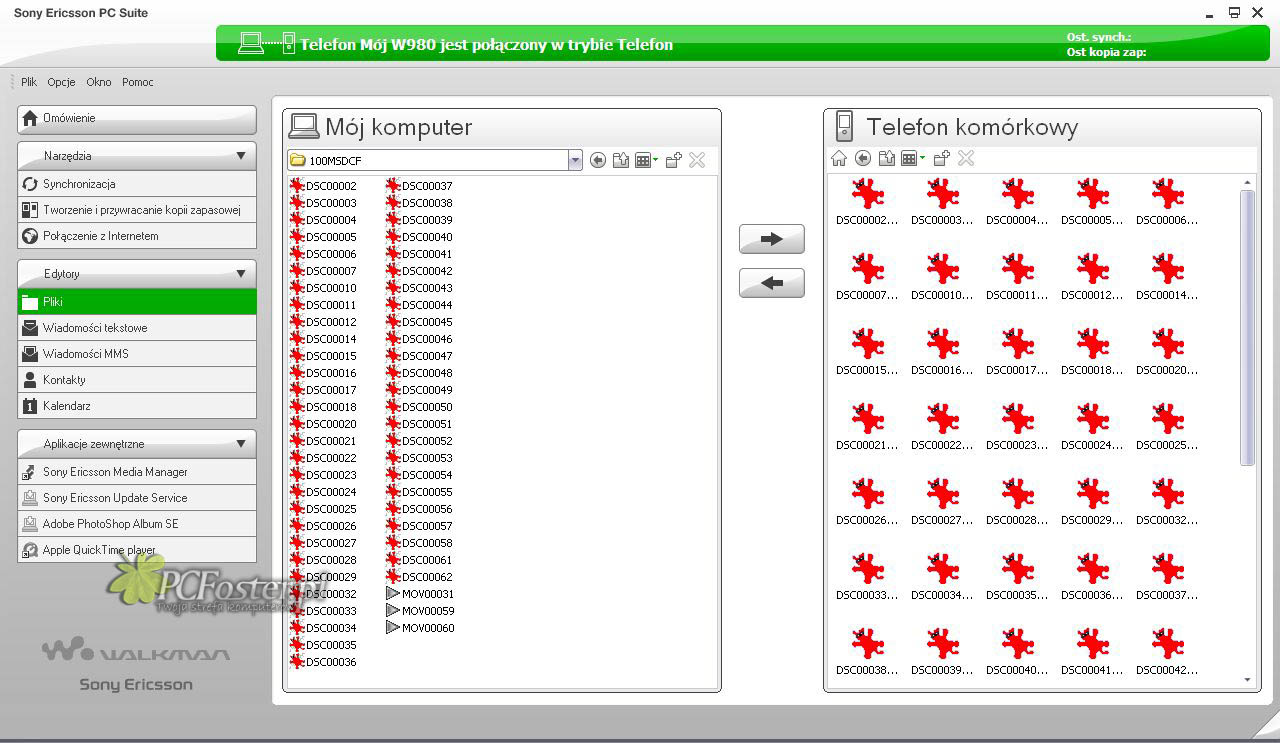
Task: Collapse the Narzędzia section
Action: click(x=240, y=156)
